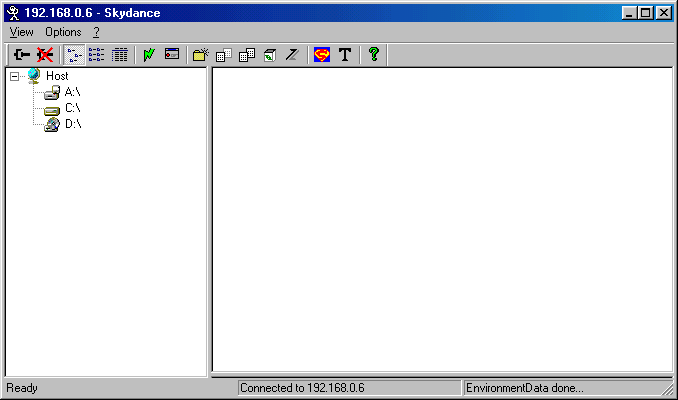The width and height of the screenshot is (678, 400).
Task: Switch to the tree view mode icon
Action: (x=75, y=55)
